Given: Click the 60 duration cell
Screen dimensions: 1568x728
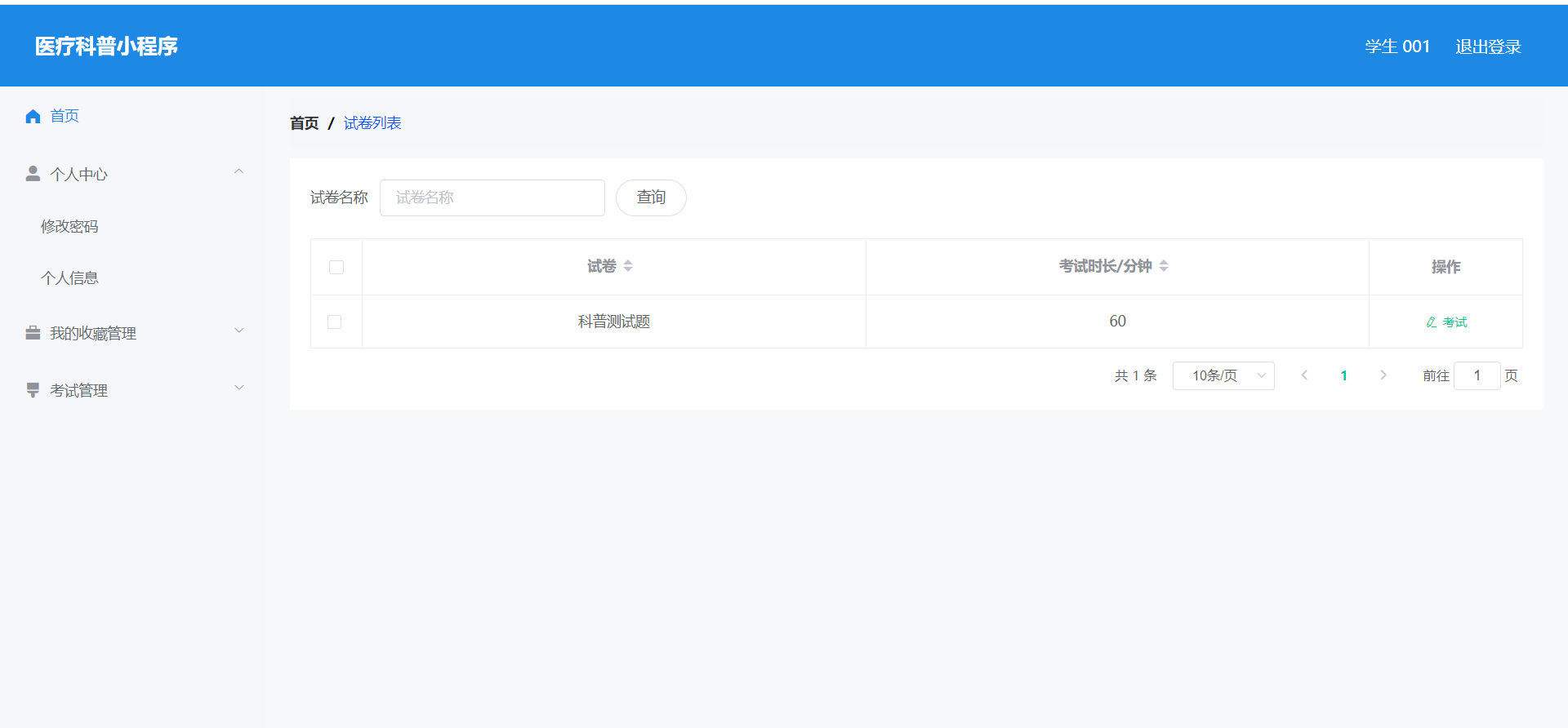Looking at the screenshot, I should click(x=1117, y=322).
